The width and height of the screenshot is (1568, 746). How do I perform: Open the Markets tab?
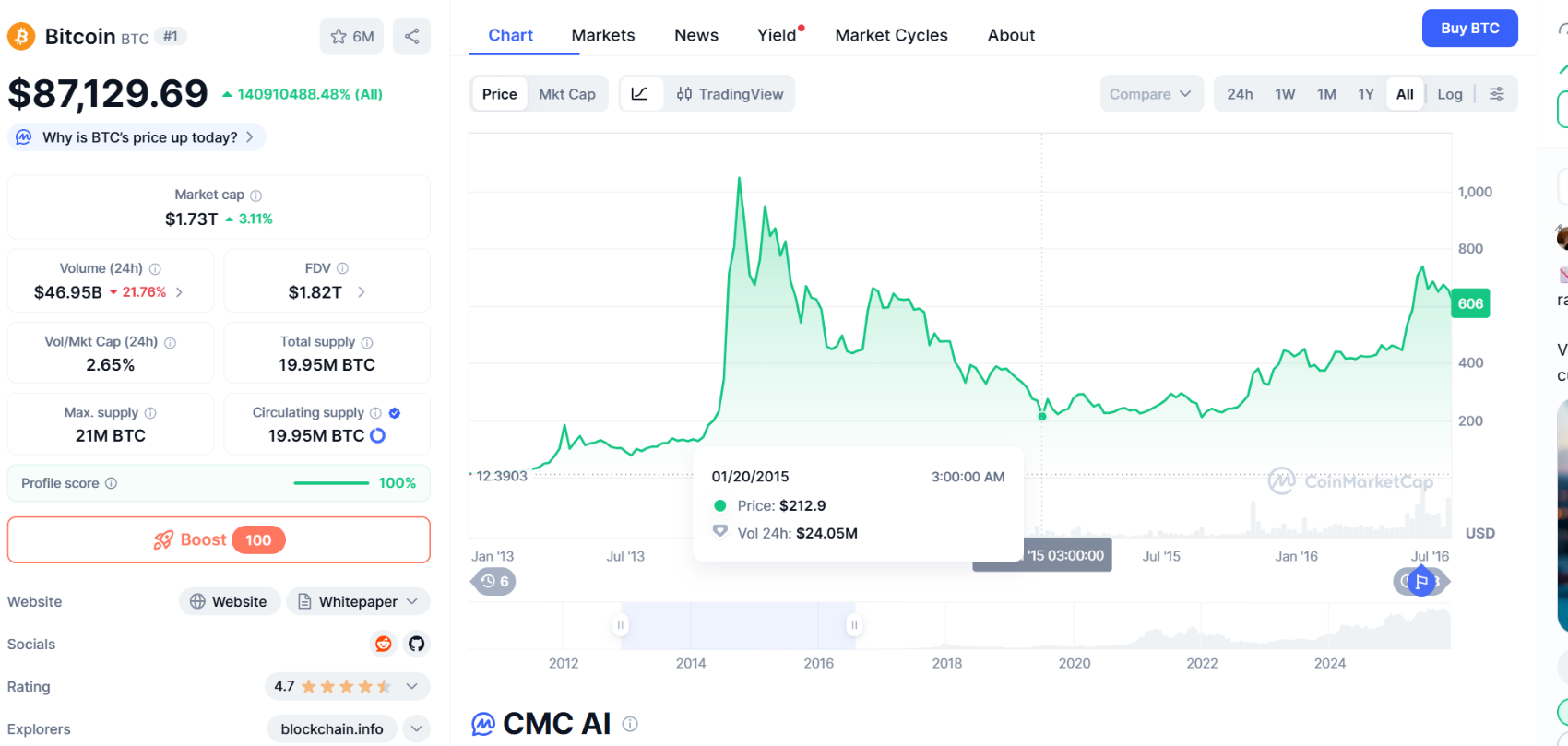pyautogui.click(x=602, y=35)
